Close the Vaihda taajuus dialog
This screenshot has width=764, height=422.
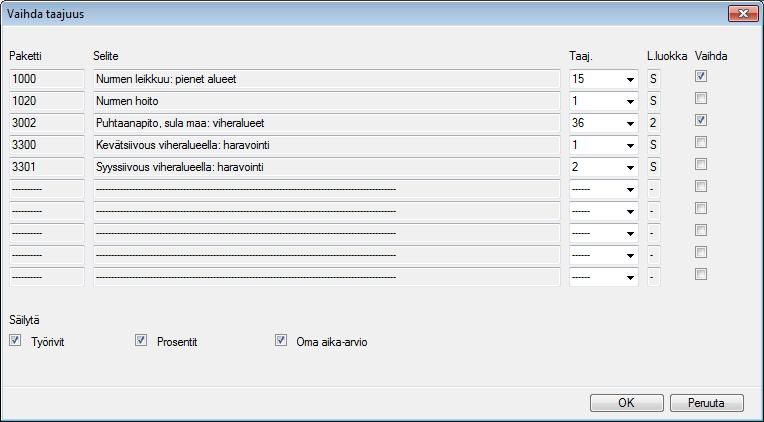[743, 14]
